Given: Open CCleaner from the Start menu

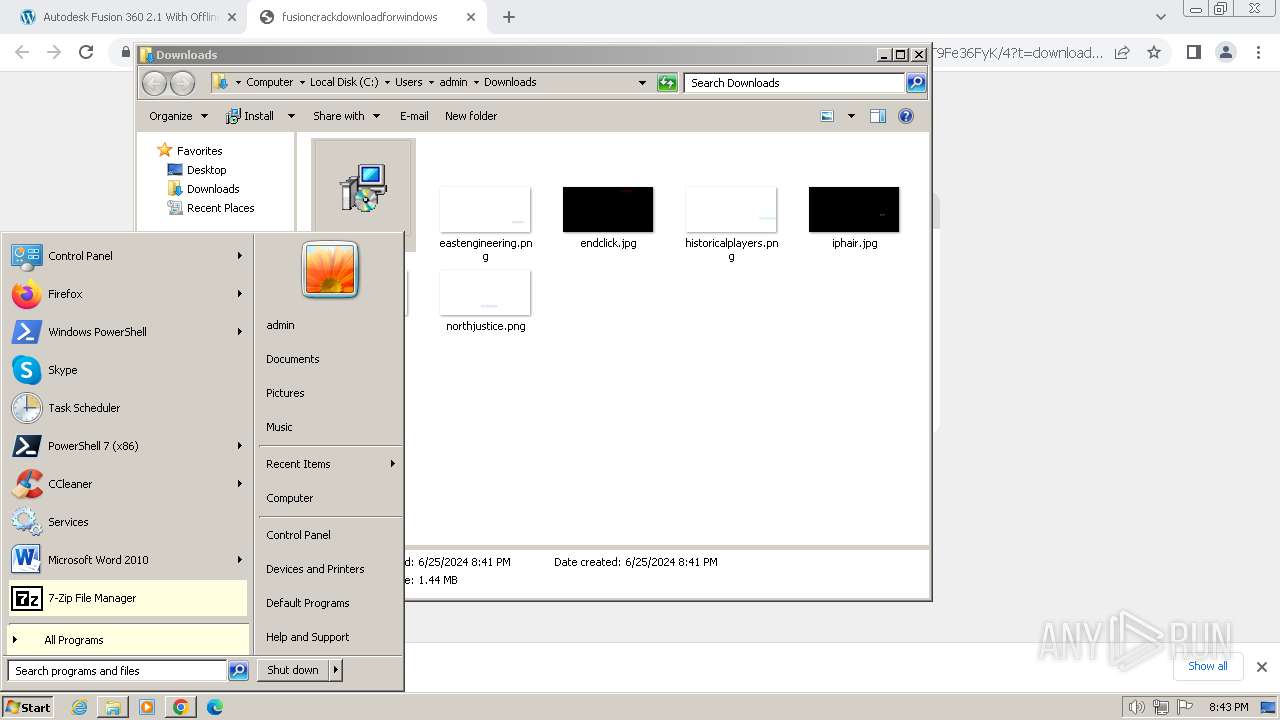Looking at the screenshot, I should pos(128,484).
